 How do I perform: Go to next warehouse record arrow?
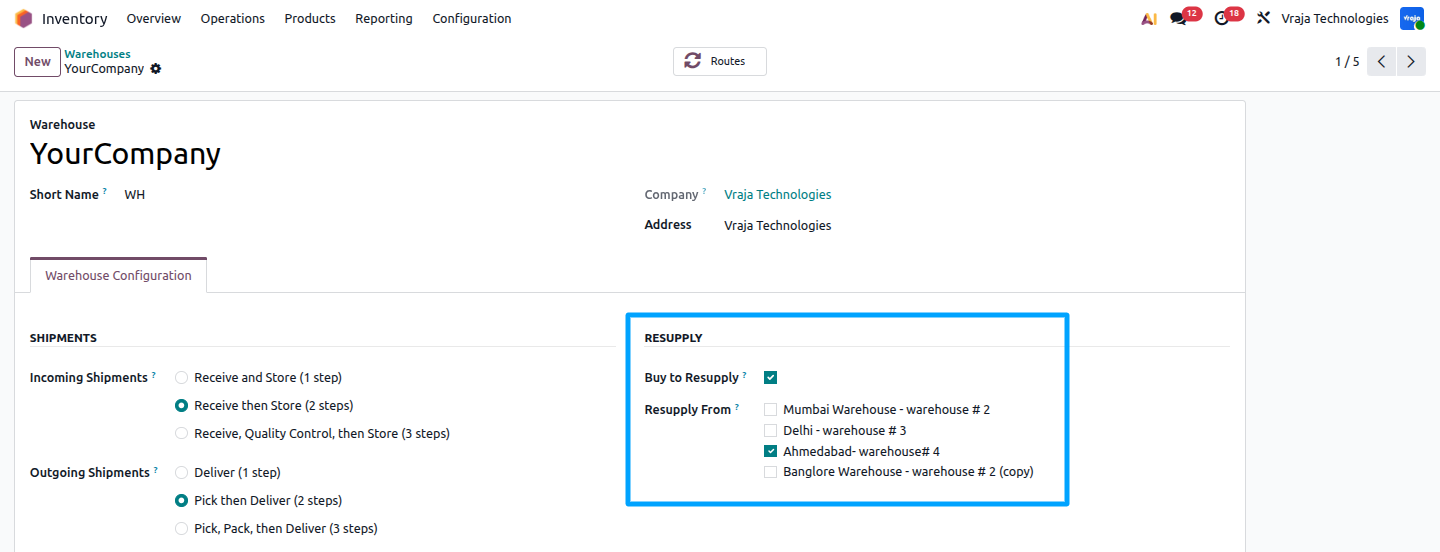[x=1411, y=62]
